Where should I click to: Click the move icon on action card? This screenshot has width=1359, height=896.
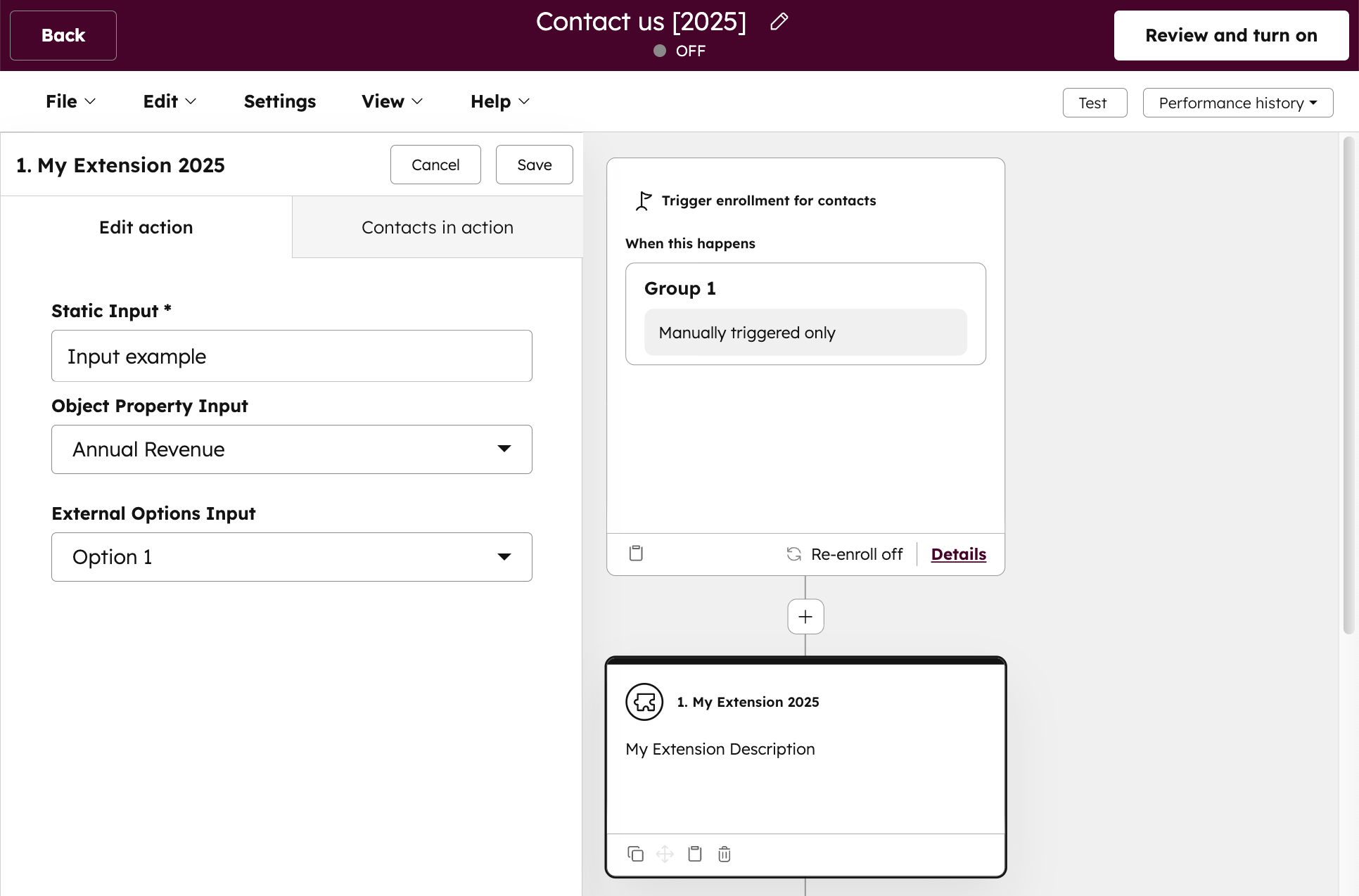click(665, 854)
